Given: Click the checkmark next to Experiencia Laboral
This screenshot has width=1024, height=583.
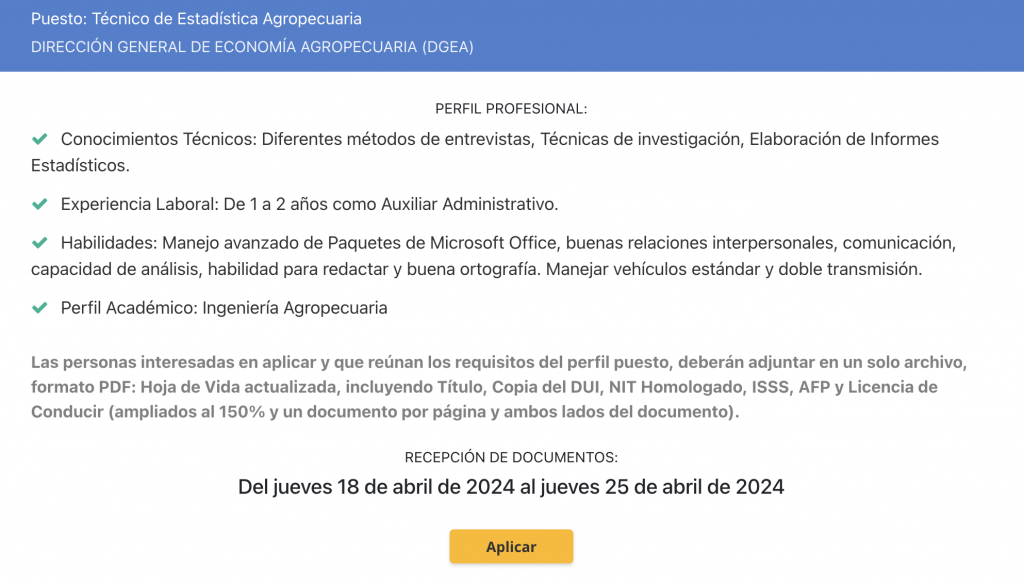Looking at the screenshot, I should click(40, 204).
